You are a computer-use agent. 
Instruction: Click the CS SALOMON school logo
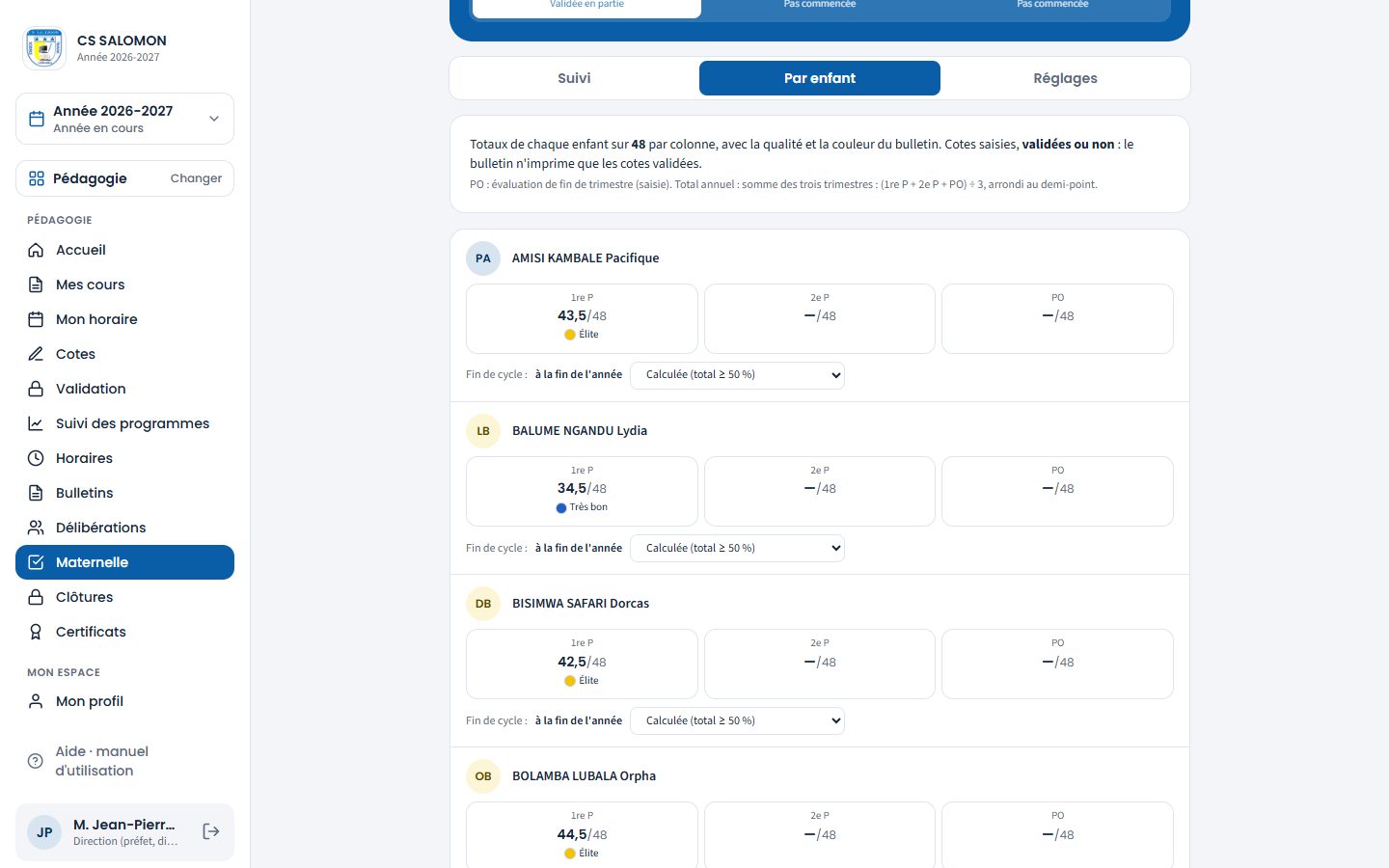44,48
